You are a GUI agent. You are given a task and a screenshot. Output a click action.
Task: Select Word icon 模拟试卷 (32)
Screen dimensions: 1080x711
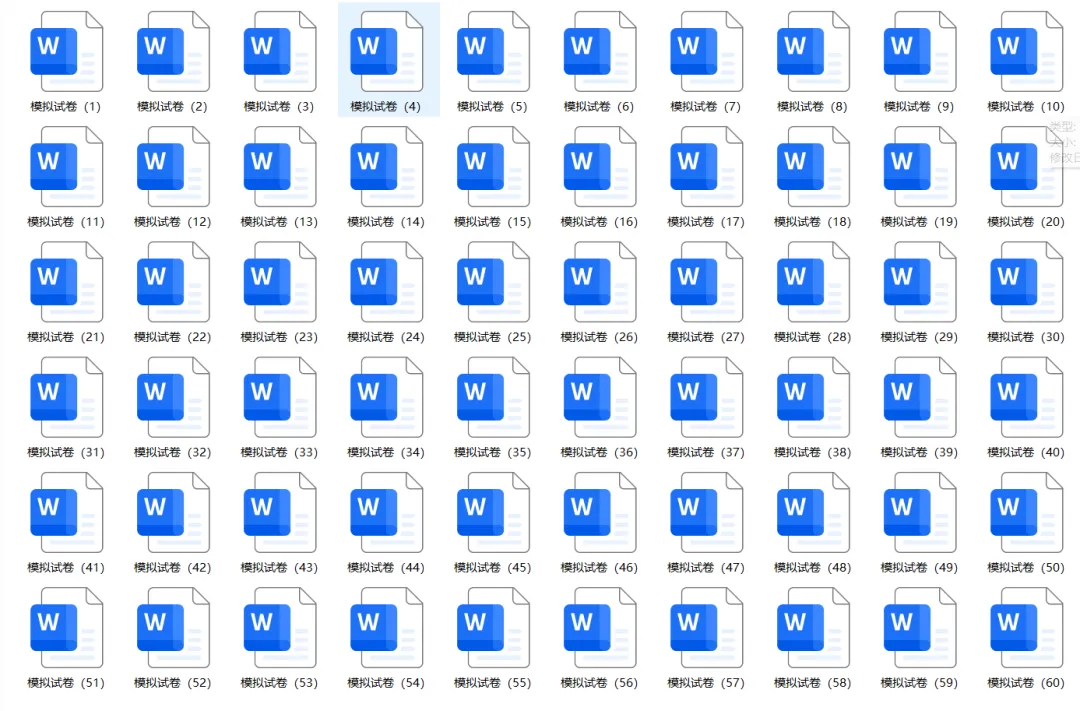(x=174, y=398)
